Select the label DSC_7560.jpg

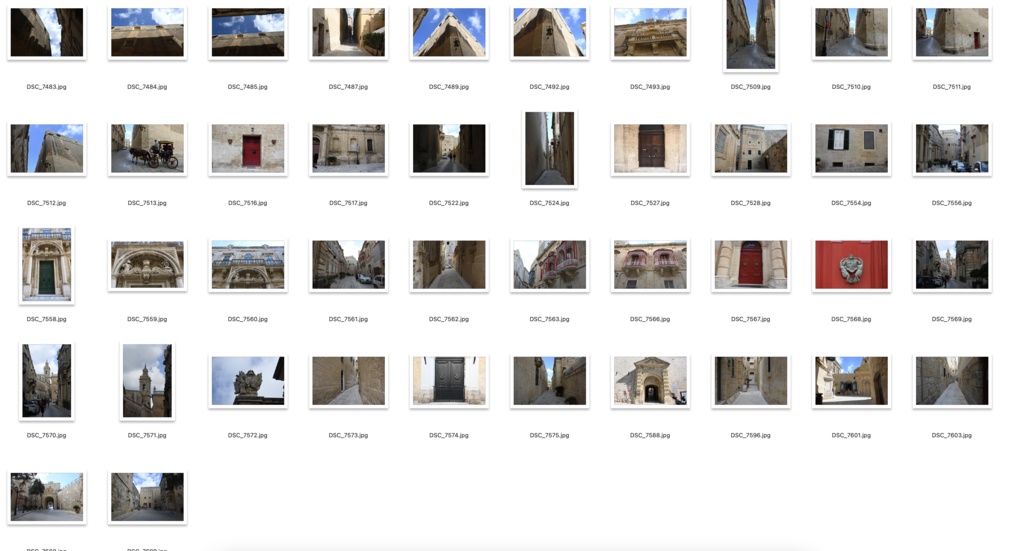(248, 319)
